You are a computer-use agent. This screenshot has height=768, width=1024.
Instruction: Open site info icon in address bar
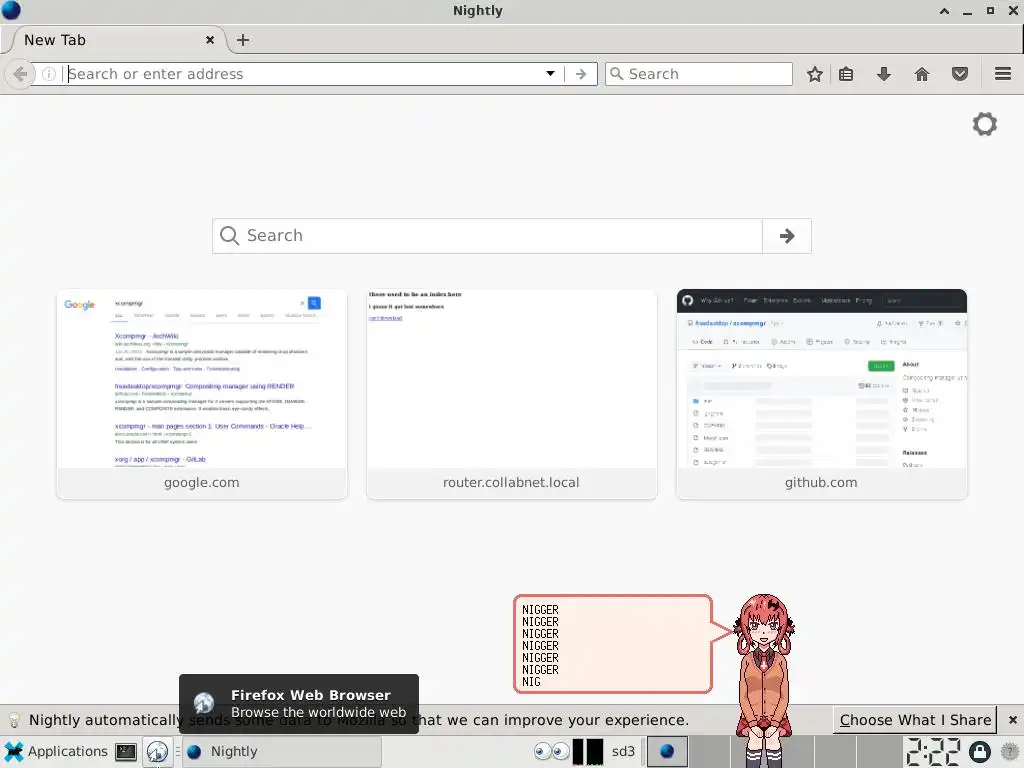click(49, 74)
